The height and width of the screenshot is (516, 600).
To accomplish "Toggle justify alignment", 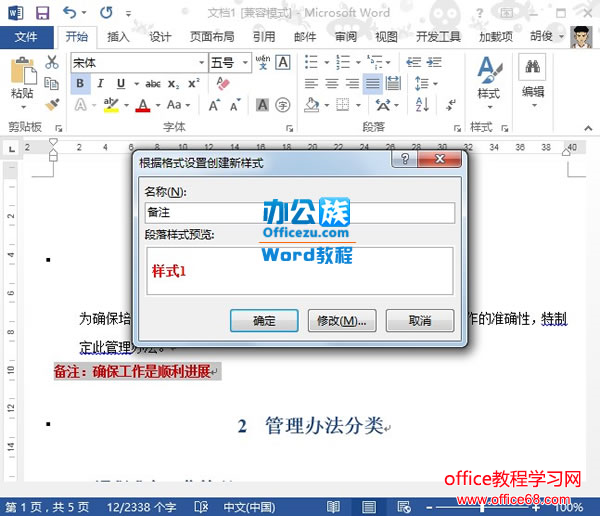I will pos(373,83).
